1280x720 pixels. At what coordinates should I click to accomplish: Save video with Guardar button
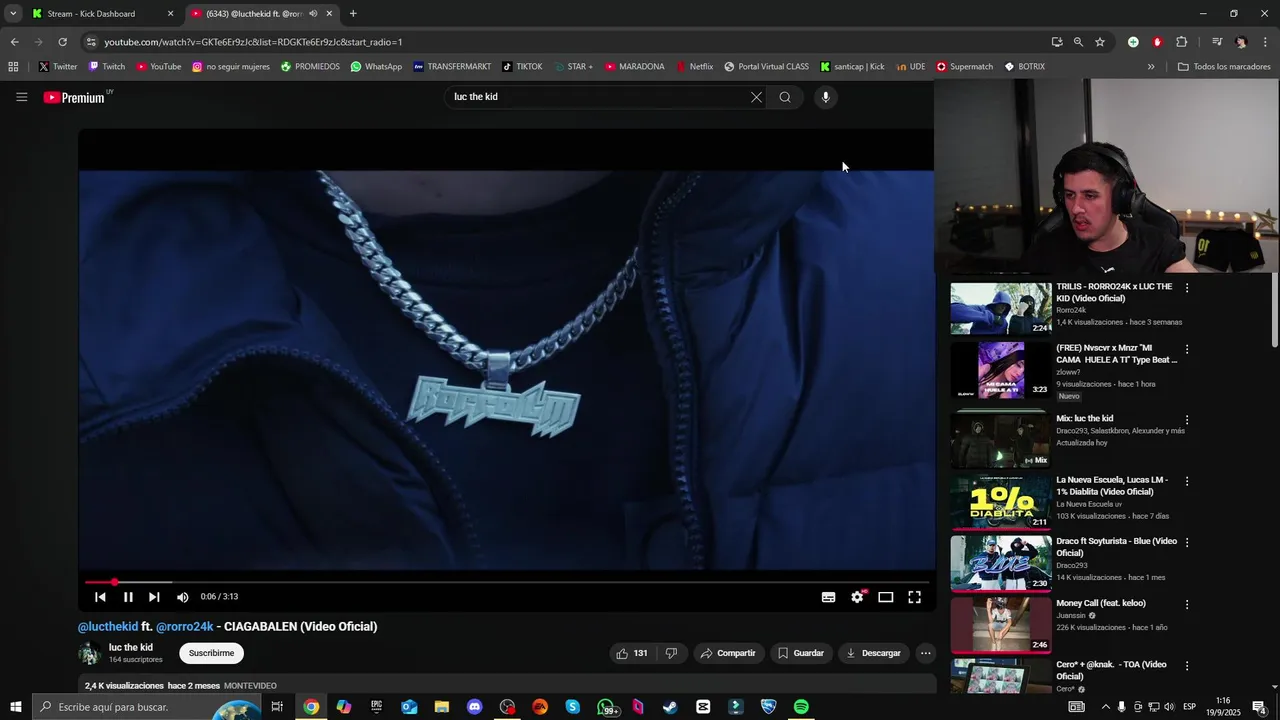(x=801, y=653)
